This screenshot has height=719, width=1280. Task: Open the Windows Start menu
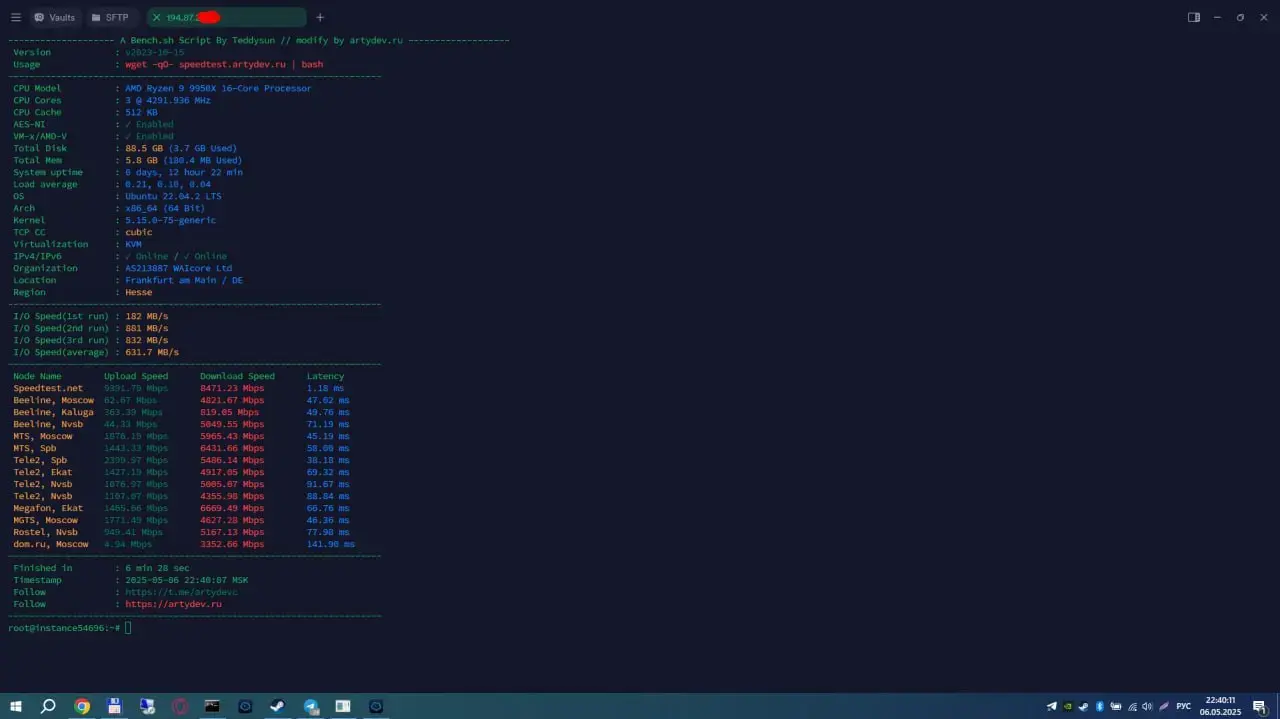(x=16, y=706)
